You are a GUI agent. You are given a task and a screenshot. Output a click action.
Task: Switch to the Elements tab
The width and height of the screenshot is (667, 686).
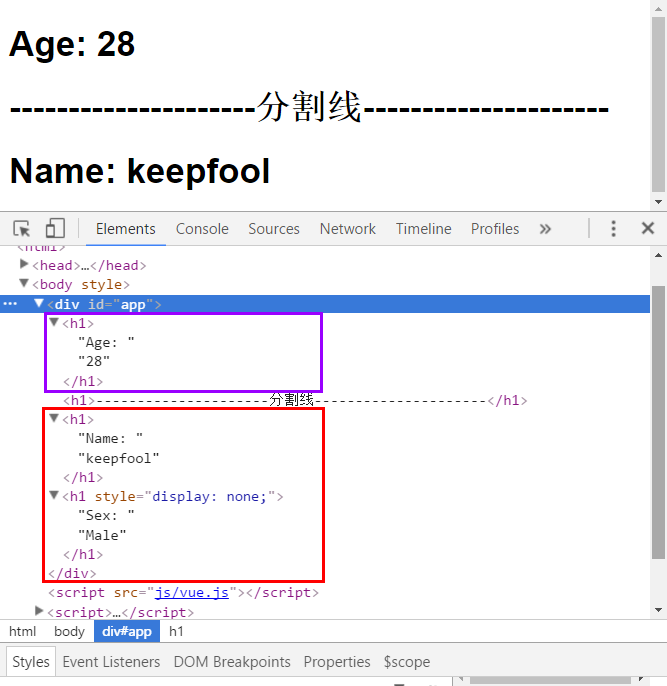coord(126,229)
